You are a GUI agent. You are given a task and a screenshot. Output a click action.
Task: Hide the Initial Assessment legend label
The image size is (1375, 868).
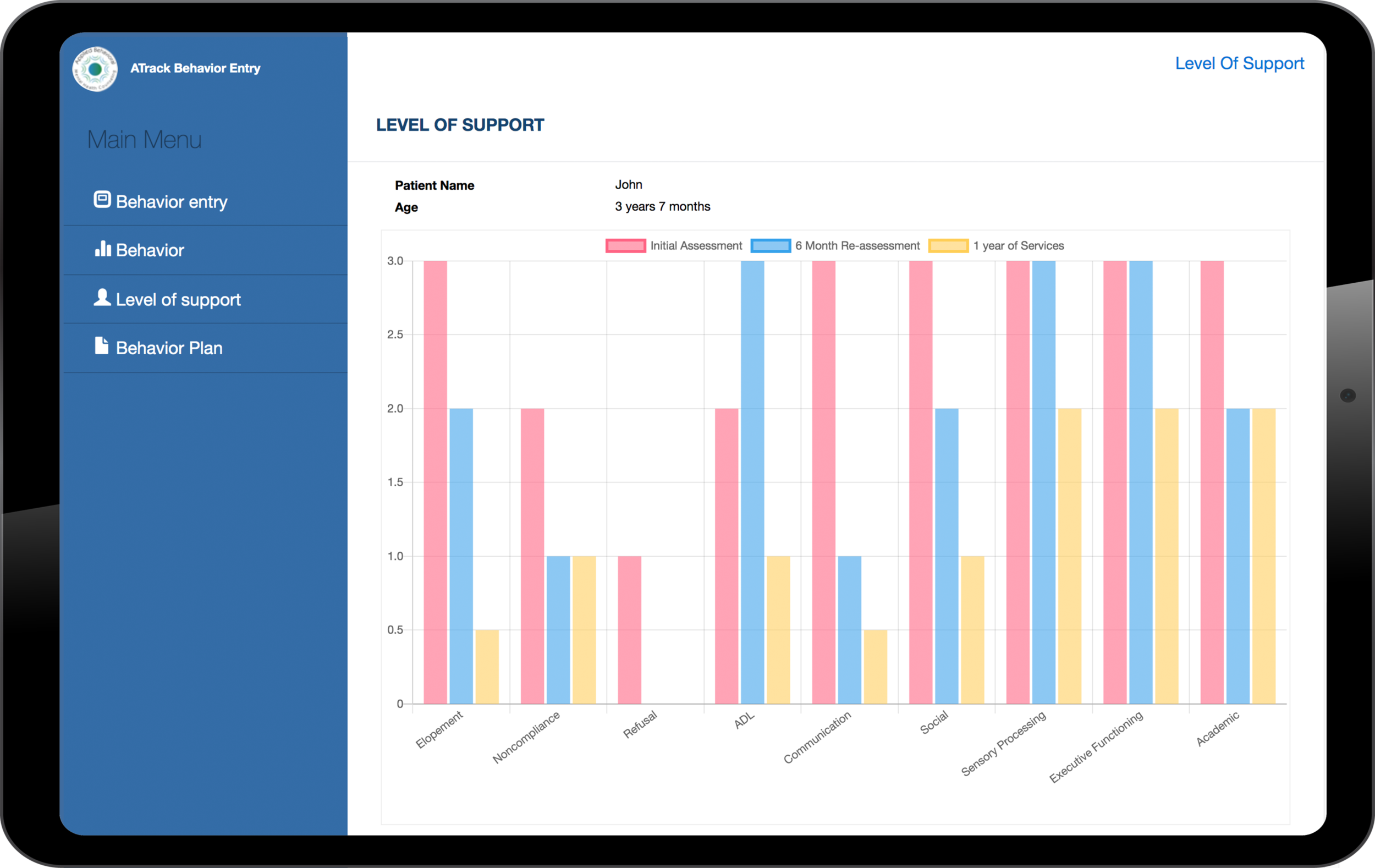pos(696,245)
